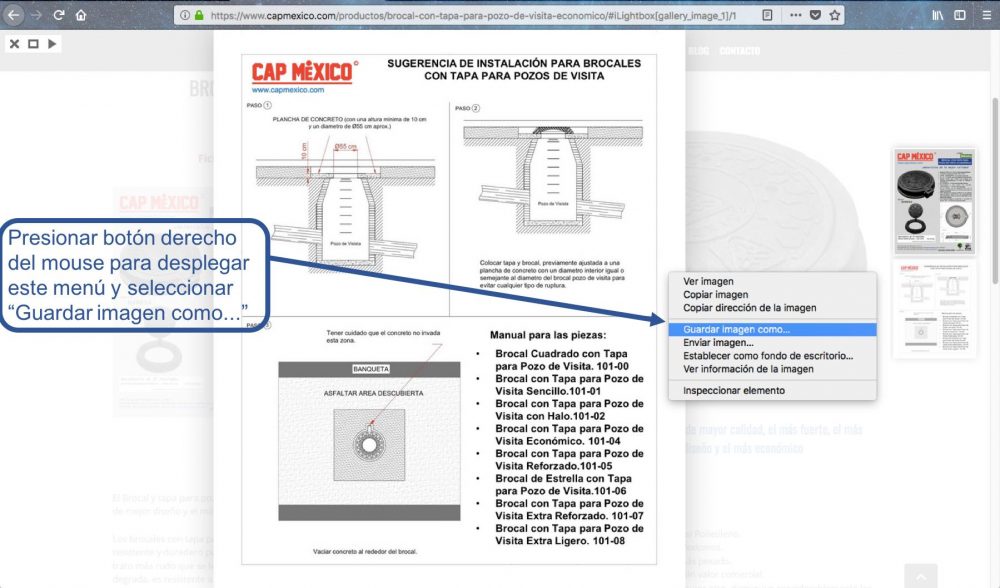Save page to Pocket icon

coord(815,15)
